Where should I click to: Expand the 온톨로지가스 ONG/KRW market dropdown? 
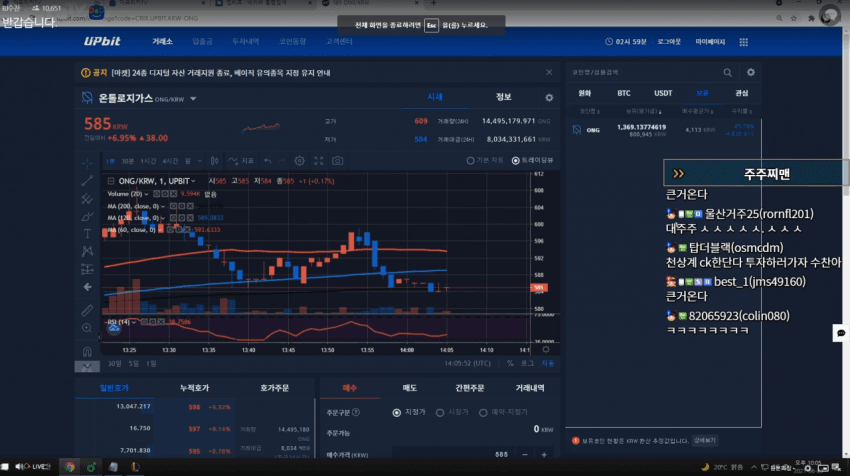pos(194,99)
